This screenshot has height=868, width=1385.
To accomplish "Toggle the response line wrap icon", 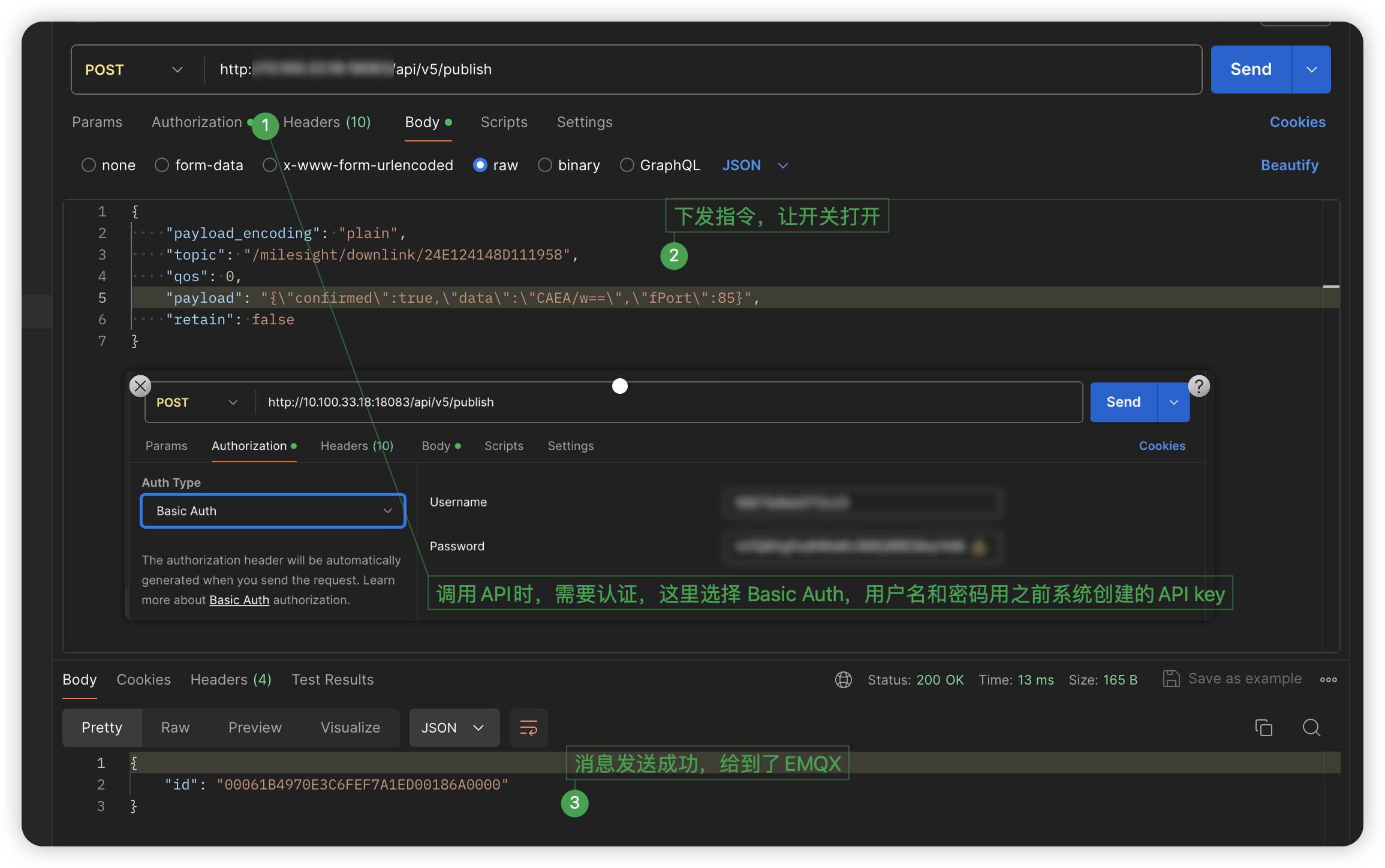I will point(528,728).
